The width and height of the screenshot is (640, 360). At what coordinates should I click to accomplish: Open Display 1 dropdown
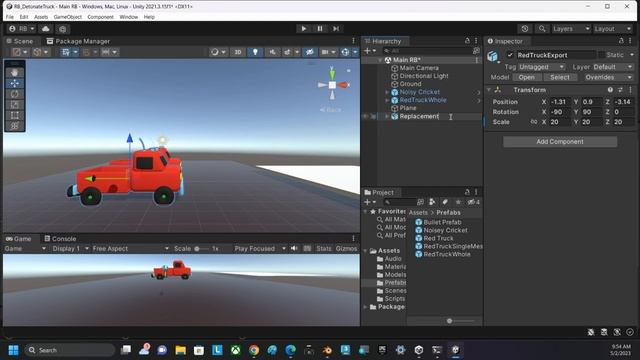click(x=70, y=248)
